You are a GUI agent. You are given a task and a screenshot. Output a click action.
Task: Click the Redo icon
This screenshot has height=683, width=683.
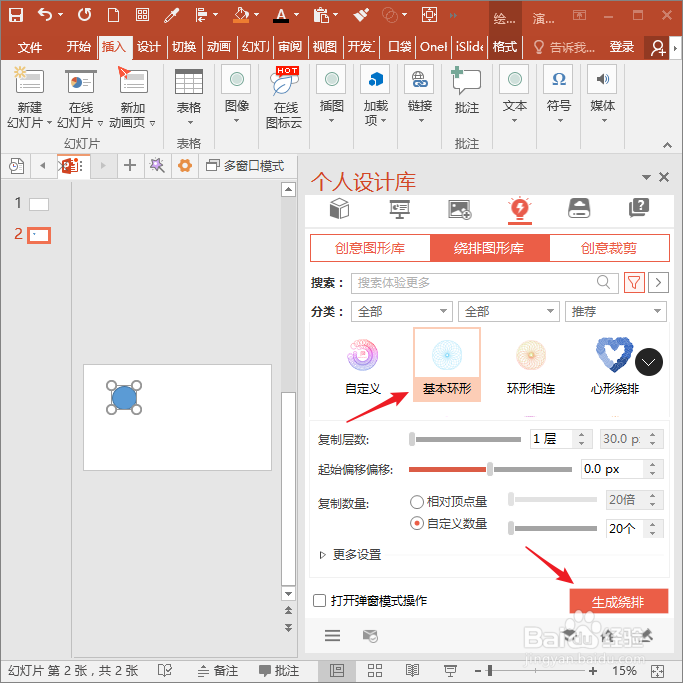tap(85, 15)
